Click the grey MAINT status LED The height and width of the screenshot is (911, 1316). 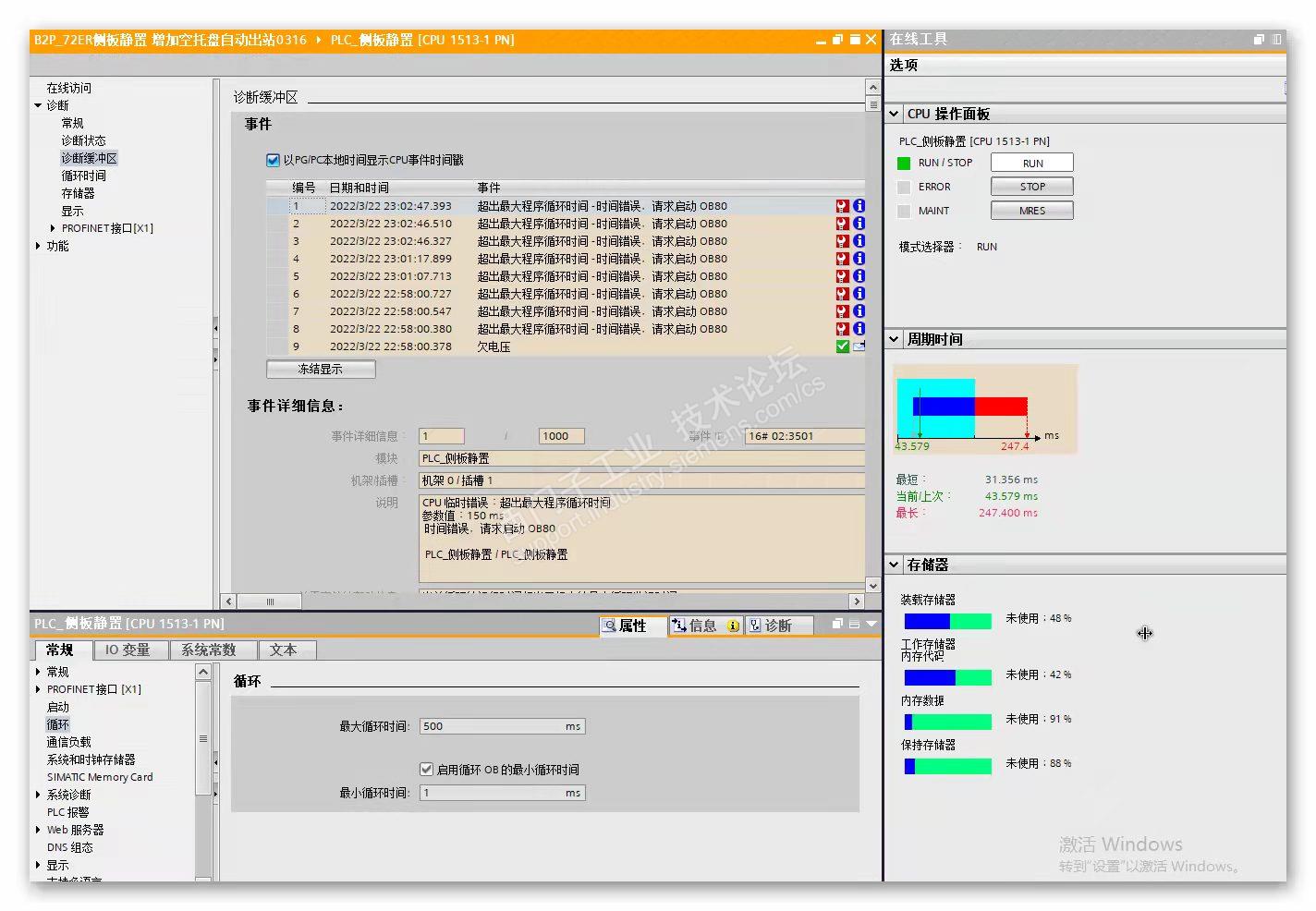coord(904,211)
